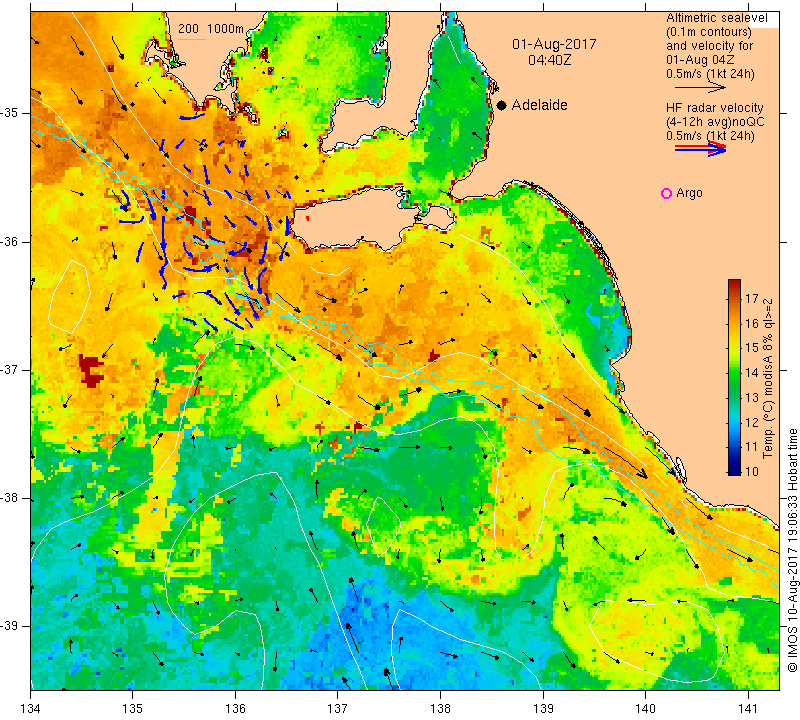Click the 200 1000m depth contour label
Screen dimensions: 800x720
point(211,29)
